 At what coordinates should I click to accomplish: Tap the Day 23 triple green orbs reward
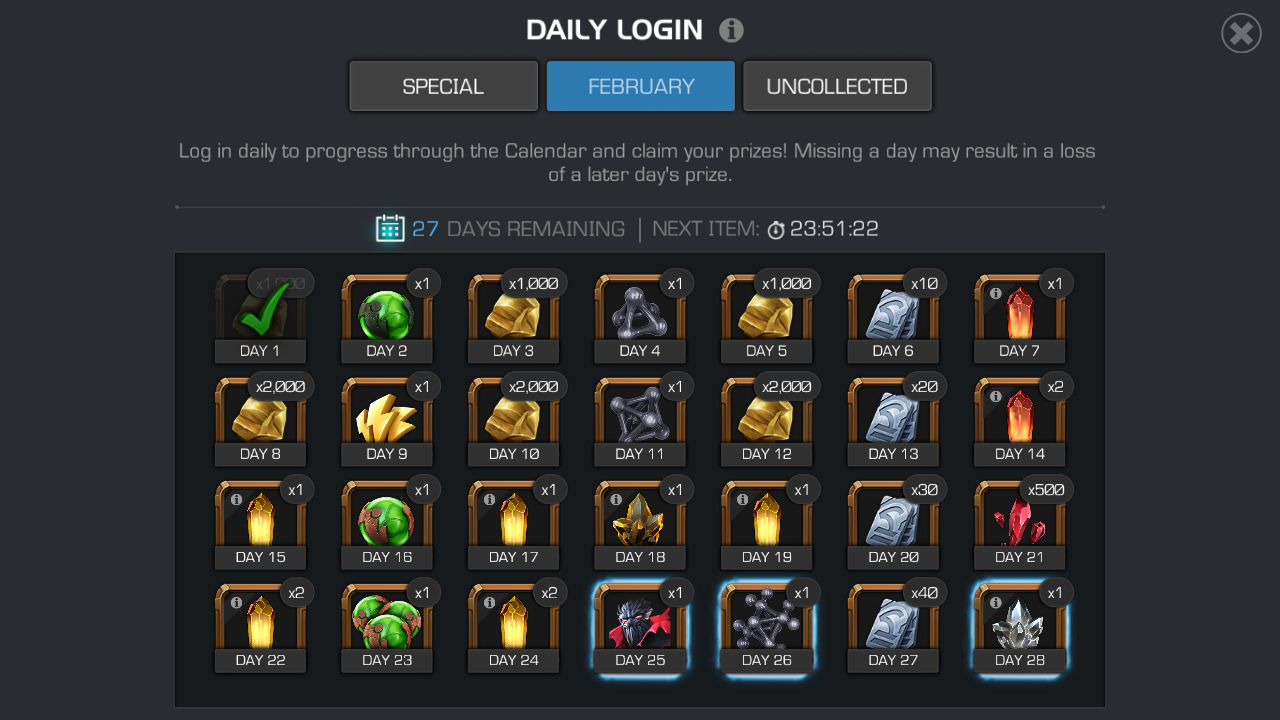[x=387, y=627]
